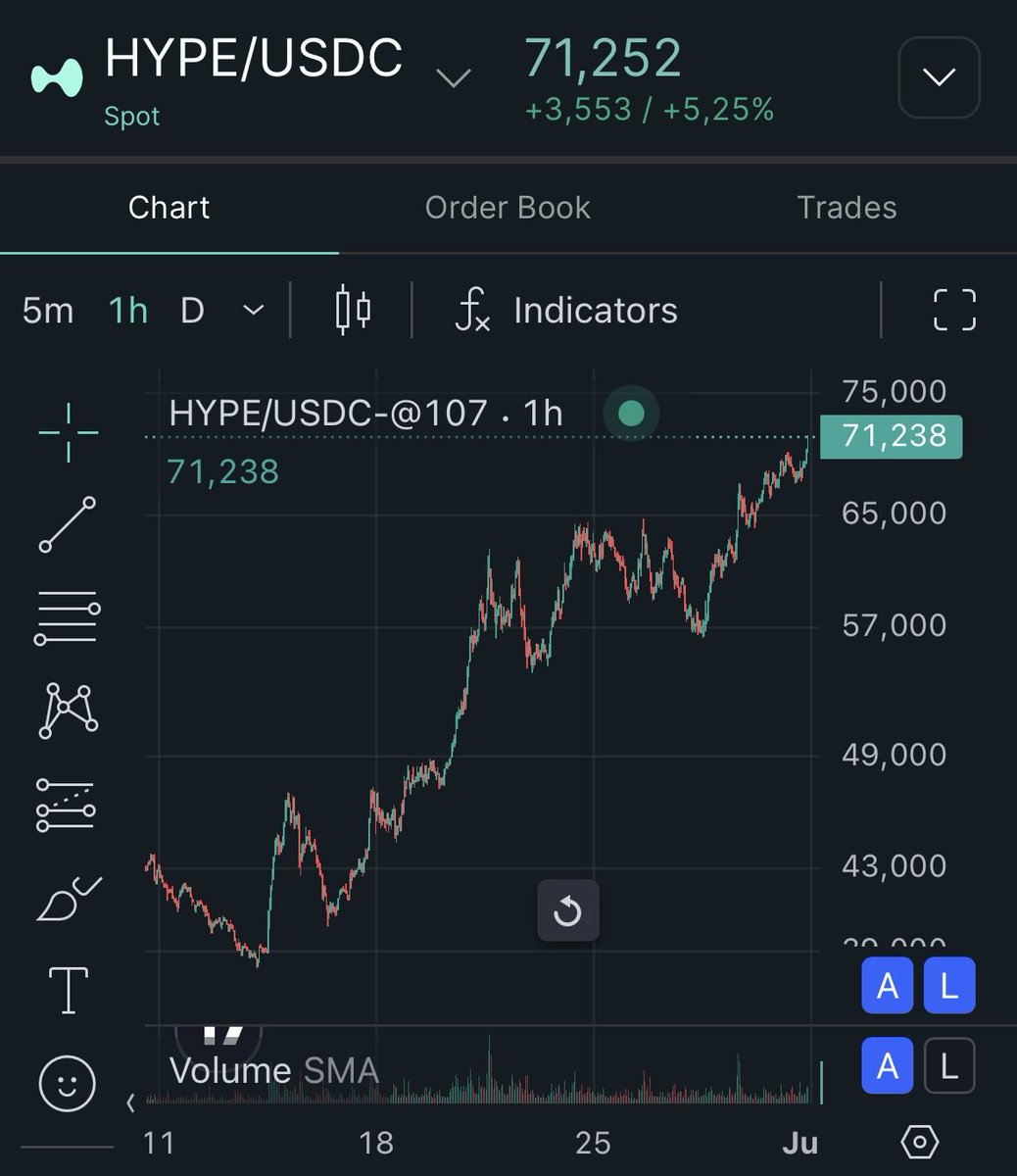Open the forecasting and measurement tool
Viewport: 1017px width, 1176px height.
66,804
